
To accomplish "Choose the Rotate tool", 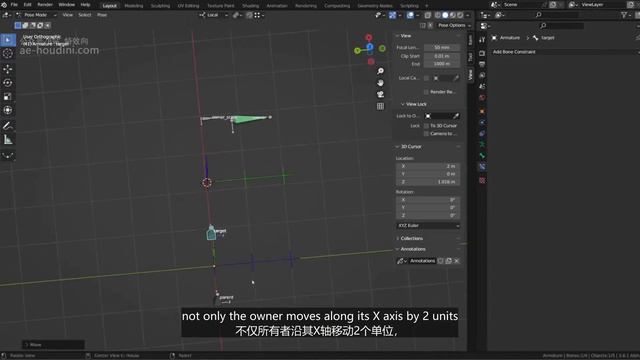I will click(x=8, y=82).
